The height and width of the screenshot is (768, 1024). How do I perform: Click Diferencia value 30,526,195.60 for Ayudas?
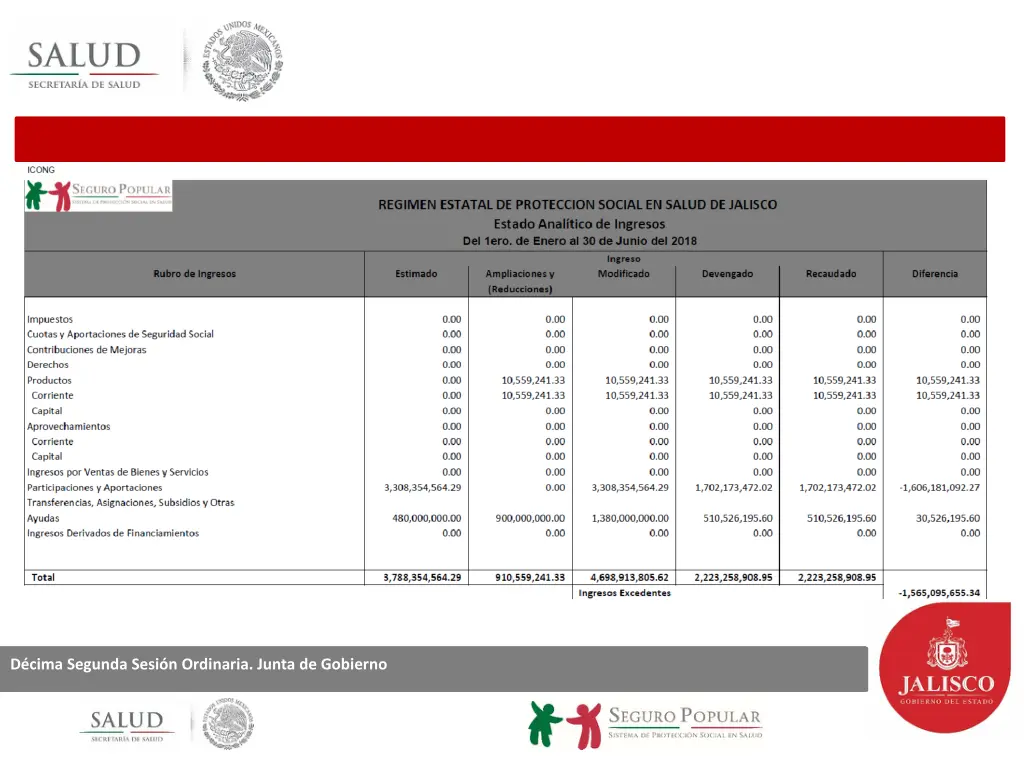pyautogui.click(x=948, y=519)
